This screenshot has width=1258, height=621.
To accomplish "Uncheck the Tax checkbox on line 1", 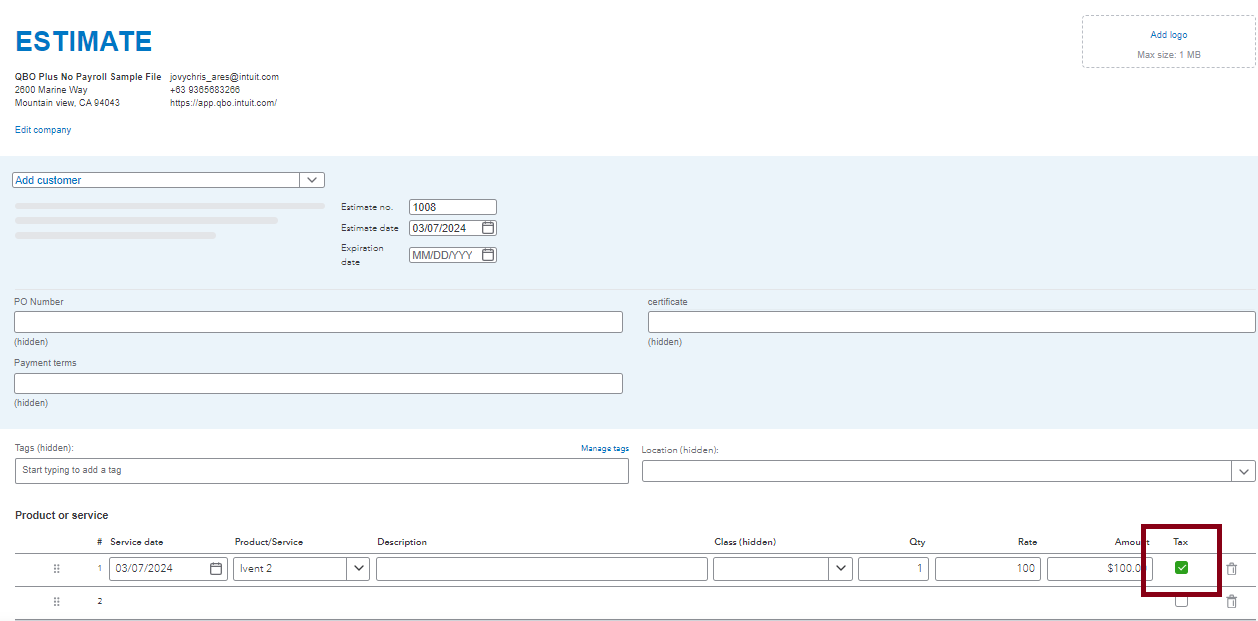I will coord(1181,568).
